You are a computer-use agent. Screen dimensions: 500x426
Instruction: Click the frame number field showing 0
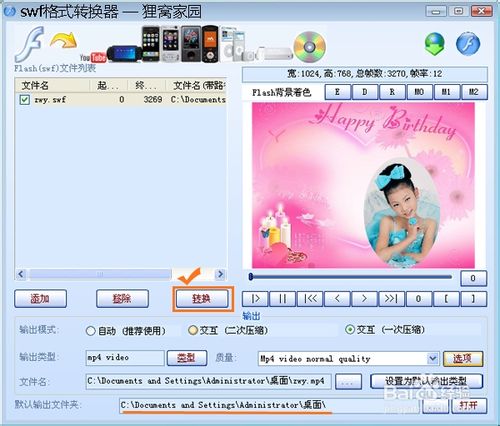[x=473, y=278]
